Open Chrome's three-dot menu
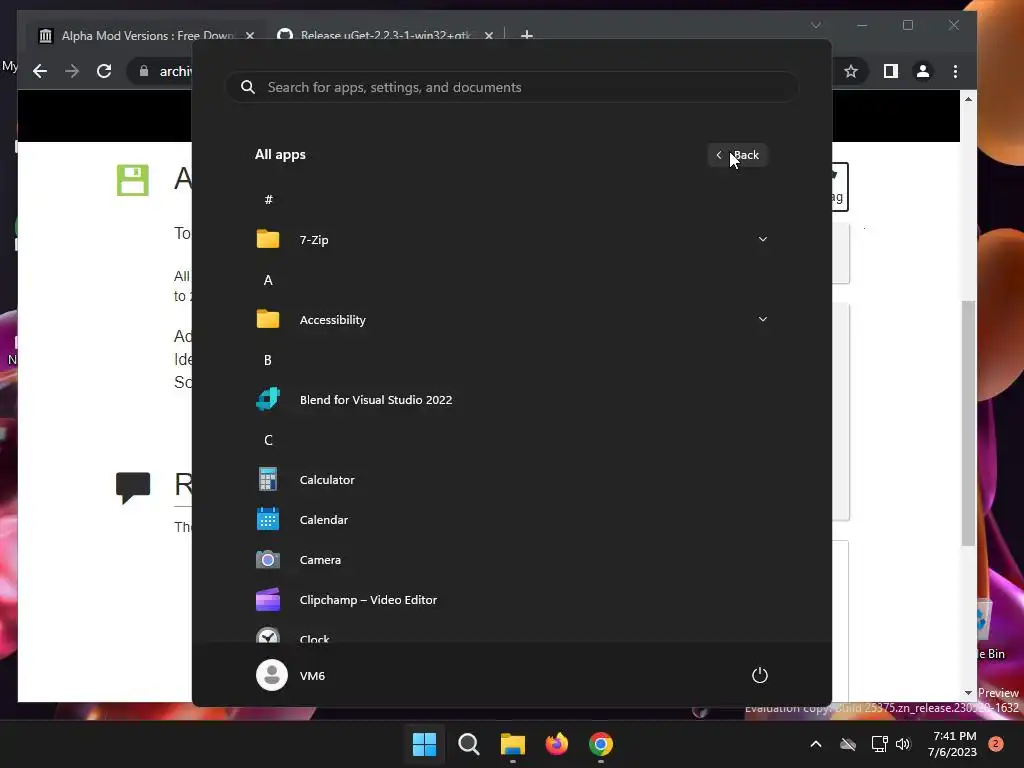 point(955,71)
